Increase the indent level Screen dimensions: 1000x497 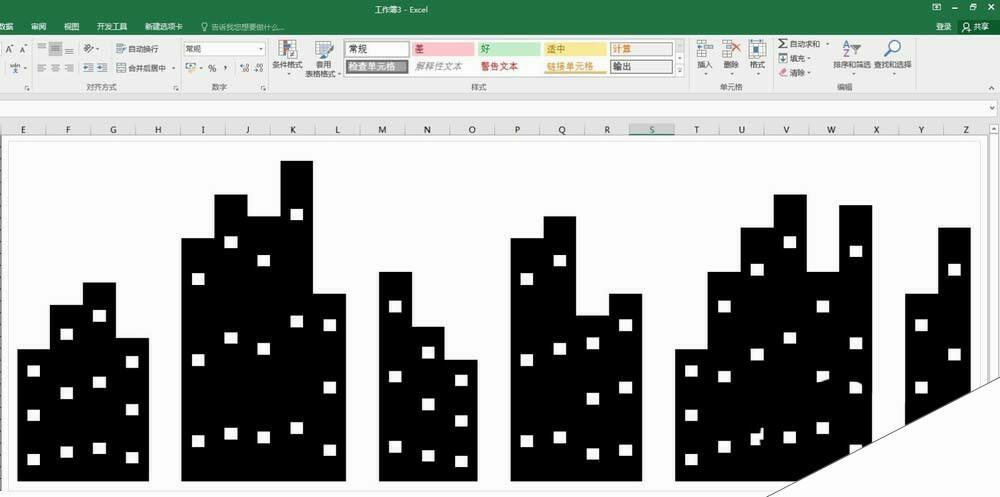(102, 68)
